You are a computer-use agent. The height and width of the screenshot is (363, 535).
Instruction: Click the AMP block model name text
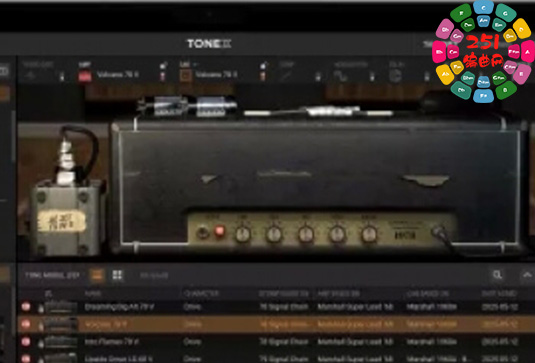pos(117,74)
